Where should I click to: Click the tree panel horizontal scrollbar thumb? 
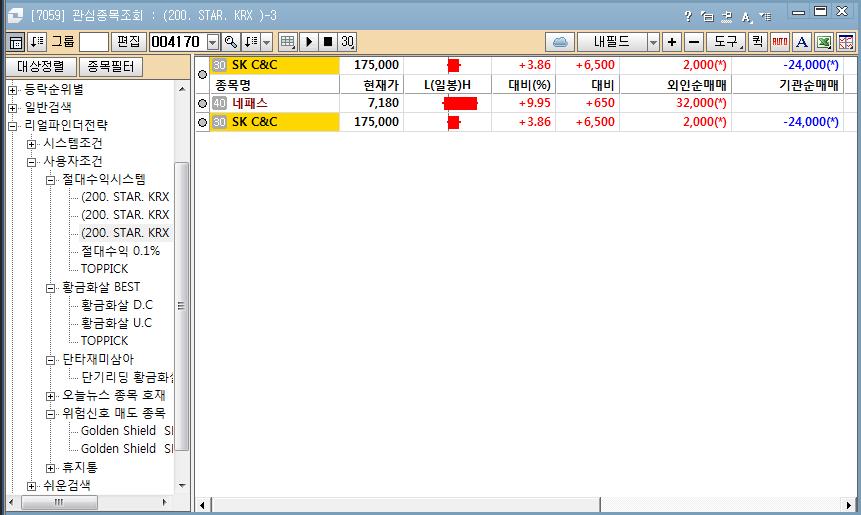tap(59, 502)
